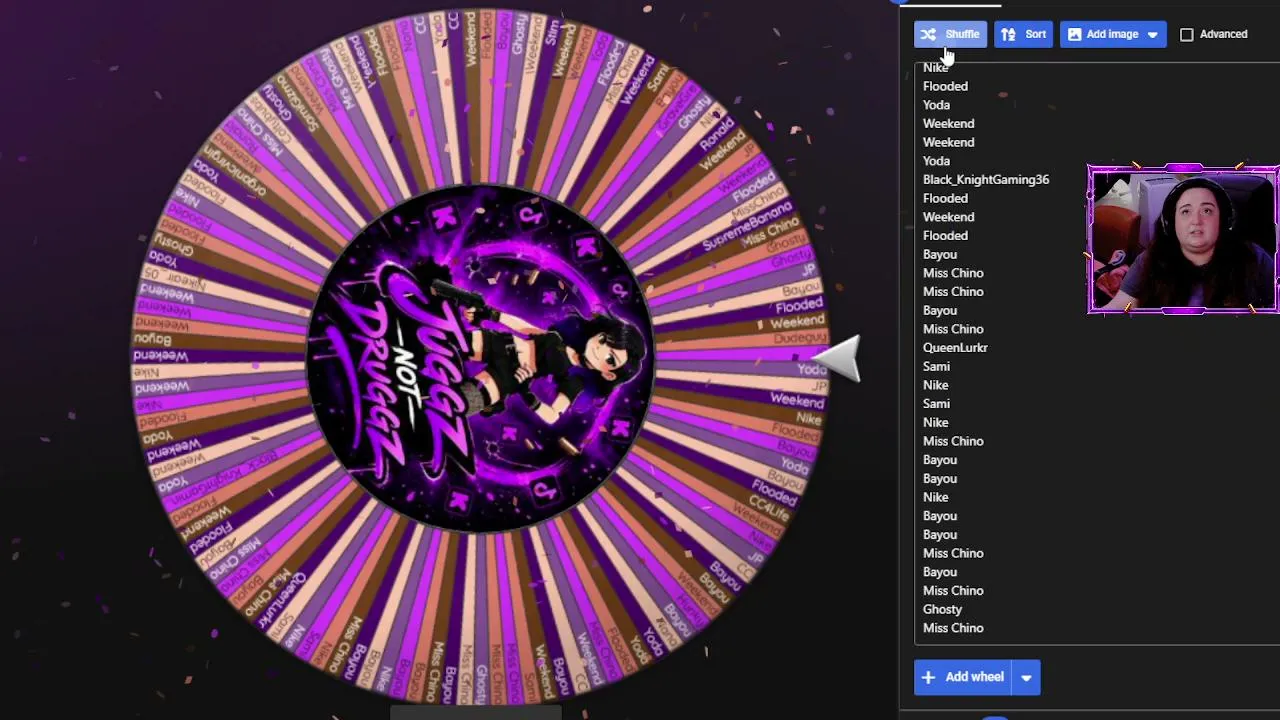Click the Stim slice on the wheel

(553, 34)
